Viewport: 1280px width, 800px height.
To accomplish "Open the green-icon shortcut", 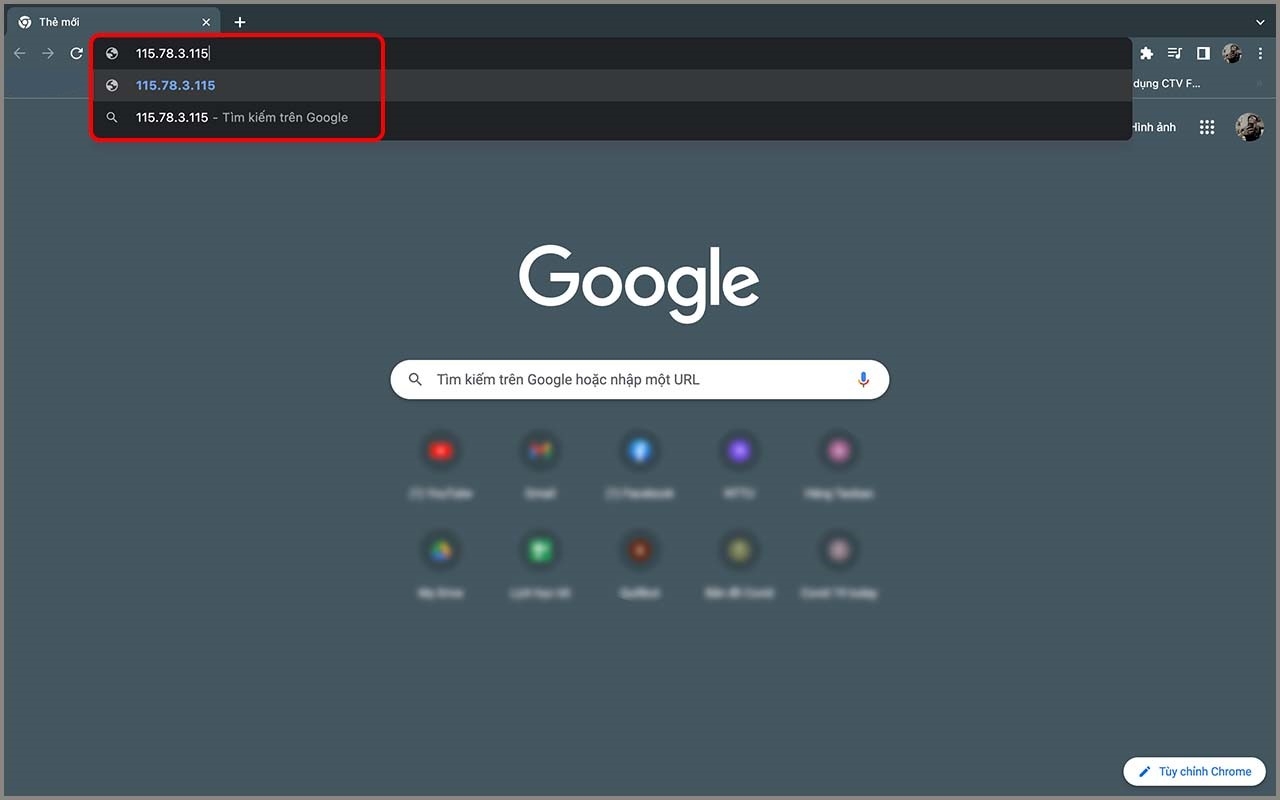I will tap(540, 565).
